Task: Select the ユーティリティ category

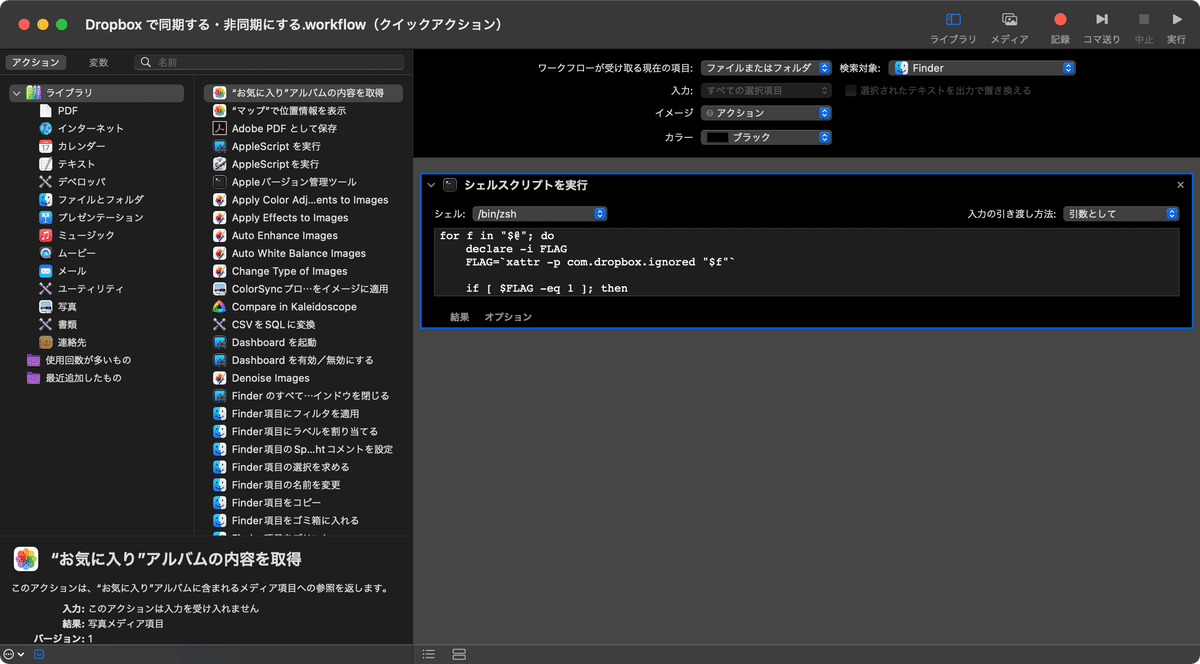Action: coord(90,288)
